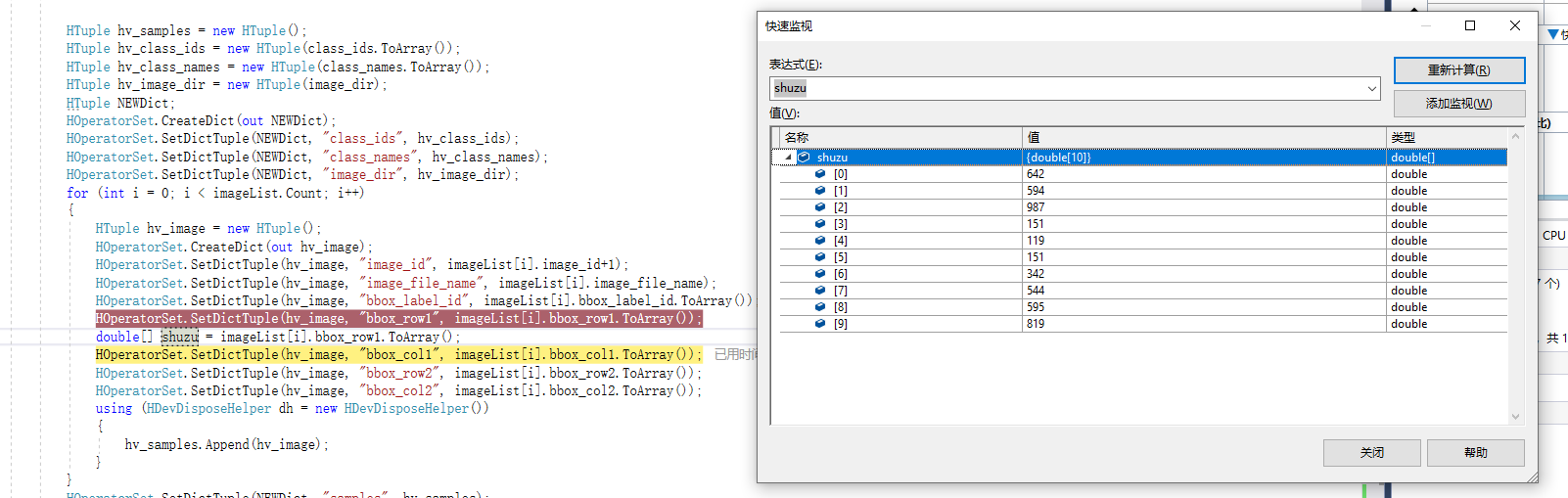This screenshot has height=498, width=1568.
Task: Click the 类型 column header
Action: point(1446,137)
